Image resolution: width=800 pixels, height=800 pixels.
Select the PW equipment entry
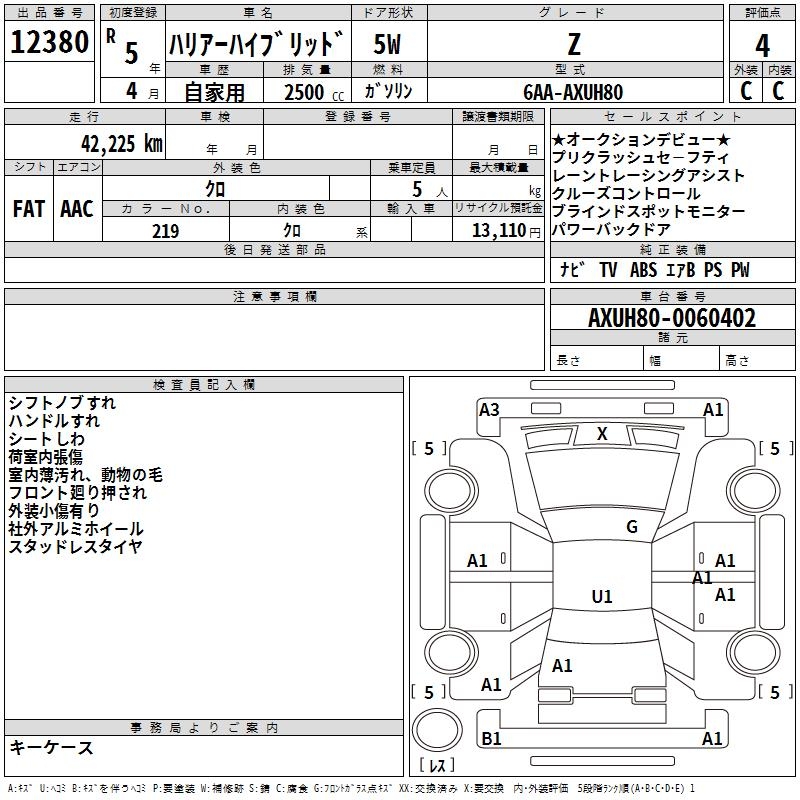click(x=740, y=270)
